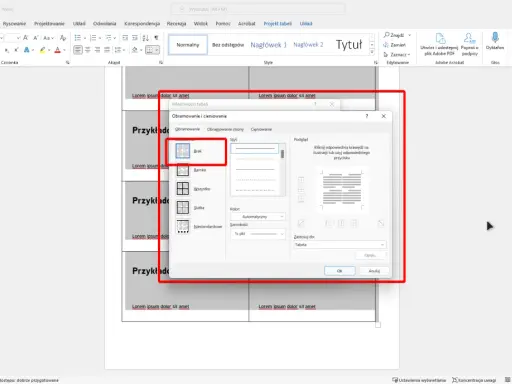Image resolution: width=512 pixels, height=384 pixels.
Task: Click the yellow text highlight icon
Action: click(x=42, y=50)
